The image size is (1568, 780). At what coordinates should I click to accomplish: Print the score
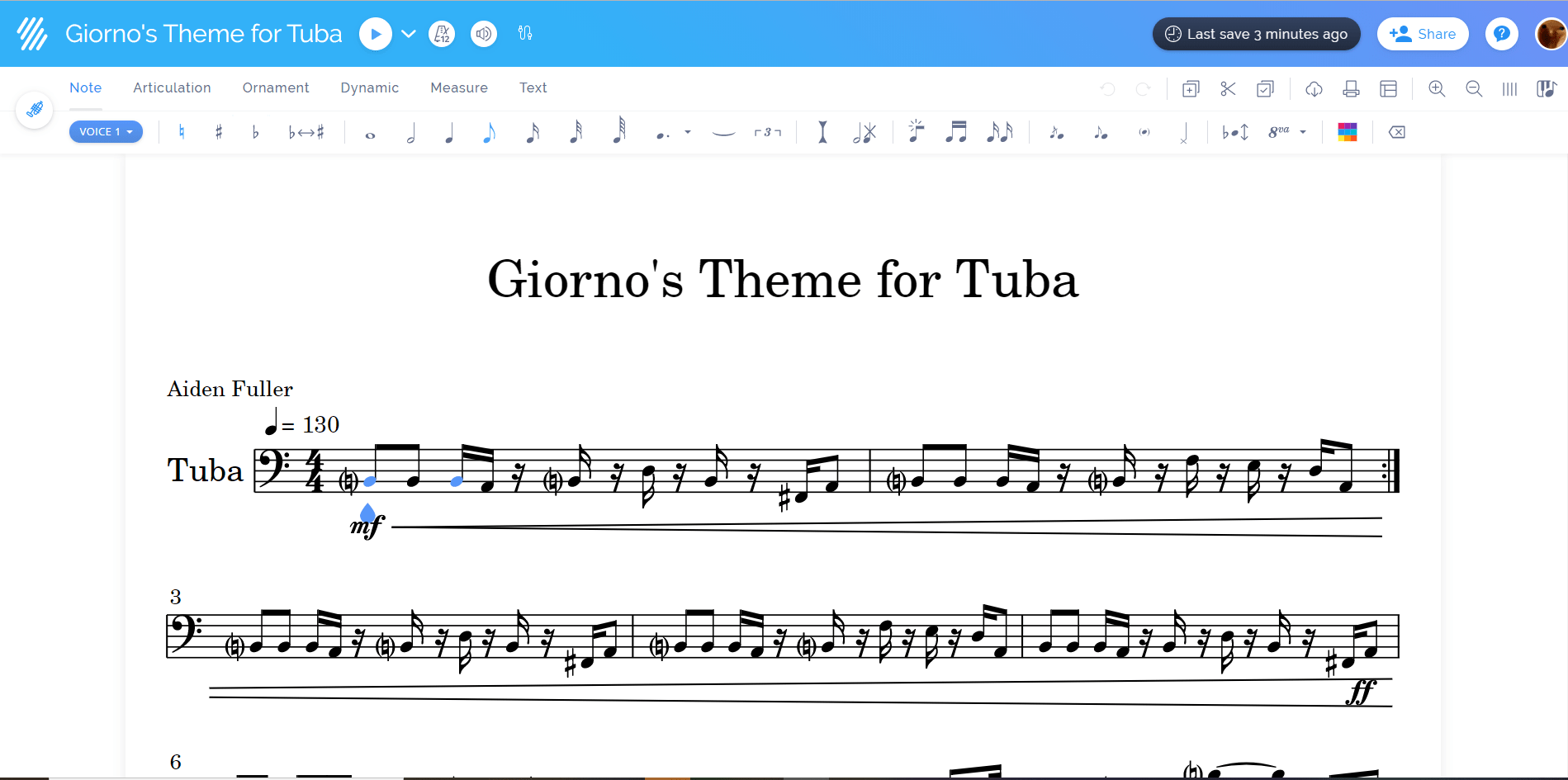(1352, 89)
